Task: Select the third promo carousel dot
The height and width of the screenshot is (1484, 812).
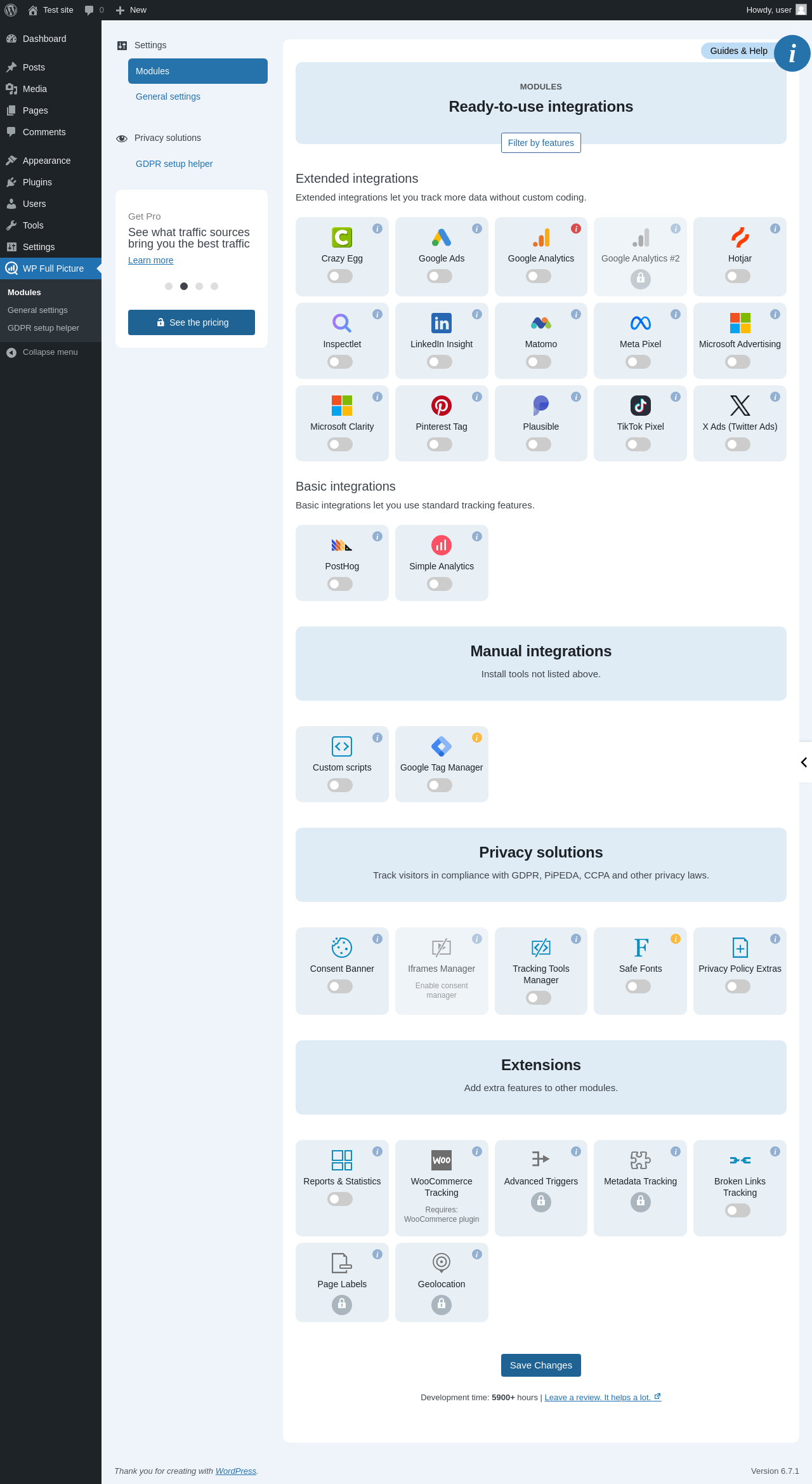Action: click(199, 286)
